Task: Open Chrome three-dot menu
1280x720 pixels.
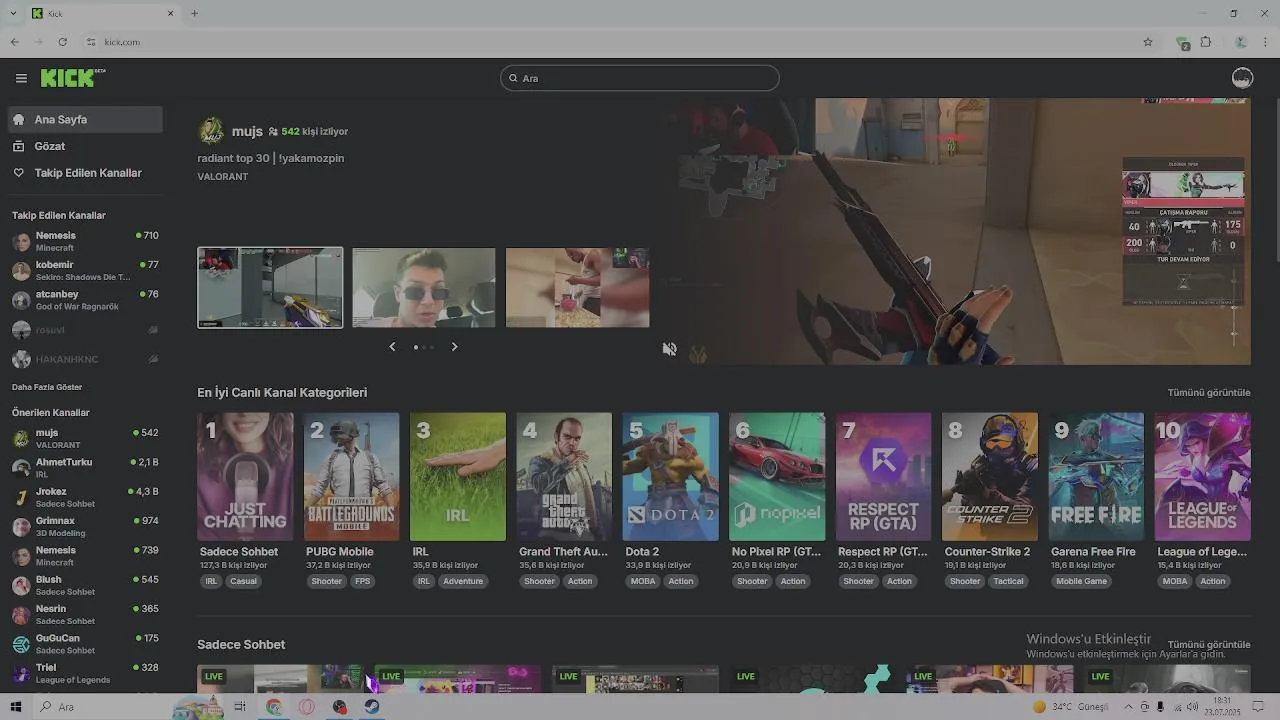Action: (x=1265, y=42)
